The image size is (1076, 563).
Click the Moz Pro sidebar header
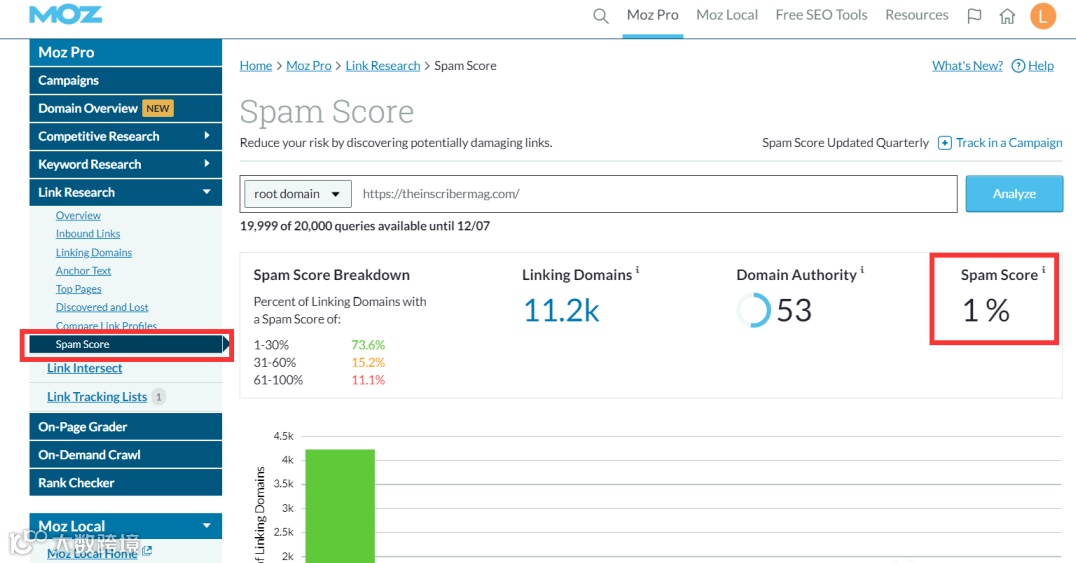[x=126, y=52]
